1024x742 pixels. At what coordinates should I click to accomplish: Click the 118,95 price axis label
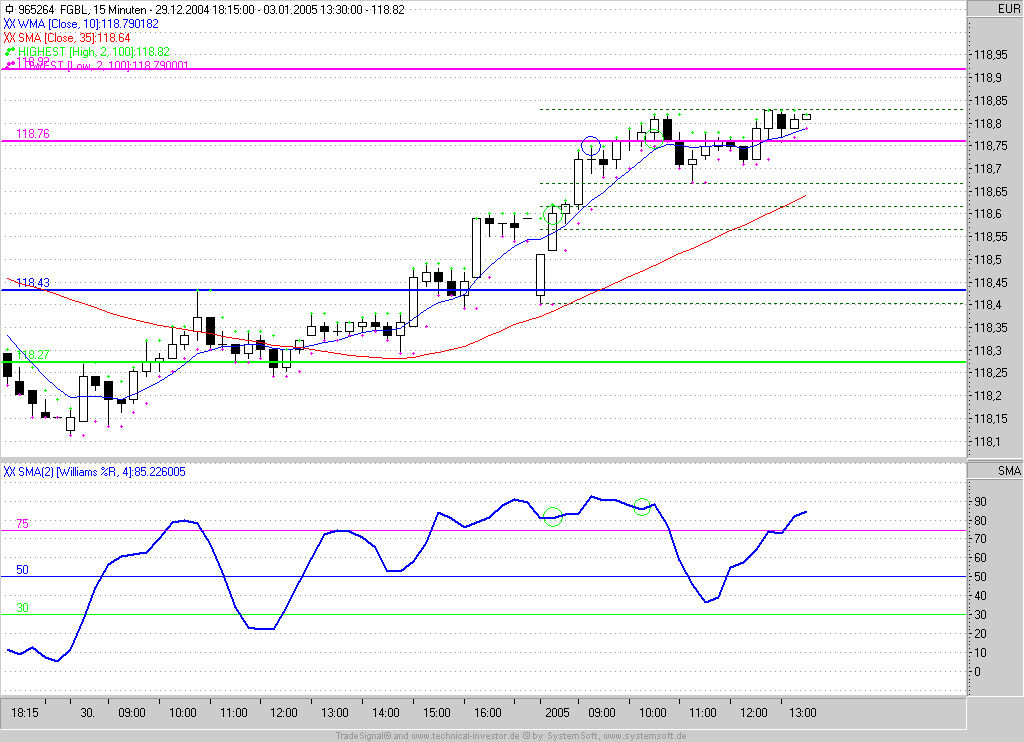991,55
